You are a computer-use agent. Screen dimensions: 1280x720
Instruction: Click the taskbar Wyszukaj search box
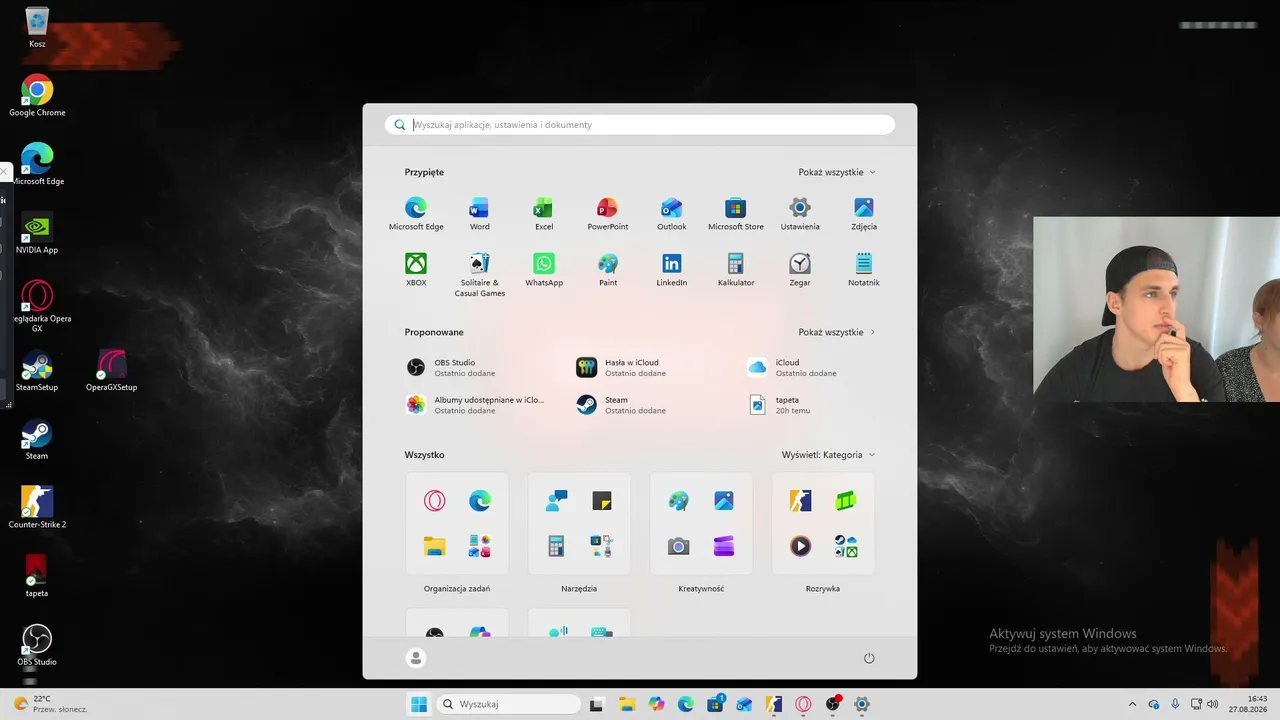(x=510, y=704)
